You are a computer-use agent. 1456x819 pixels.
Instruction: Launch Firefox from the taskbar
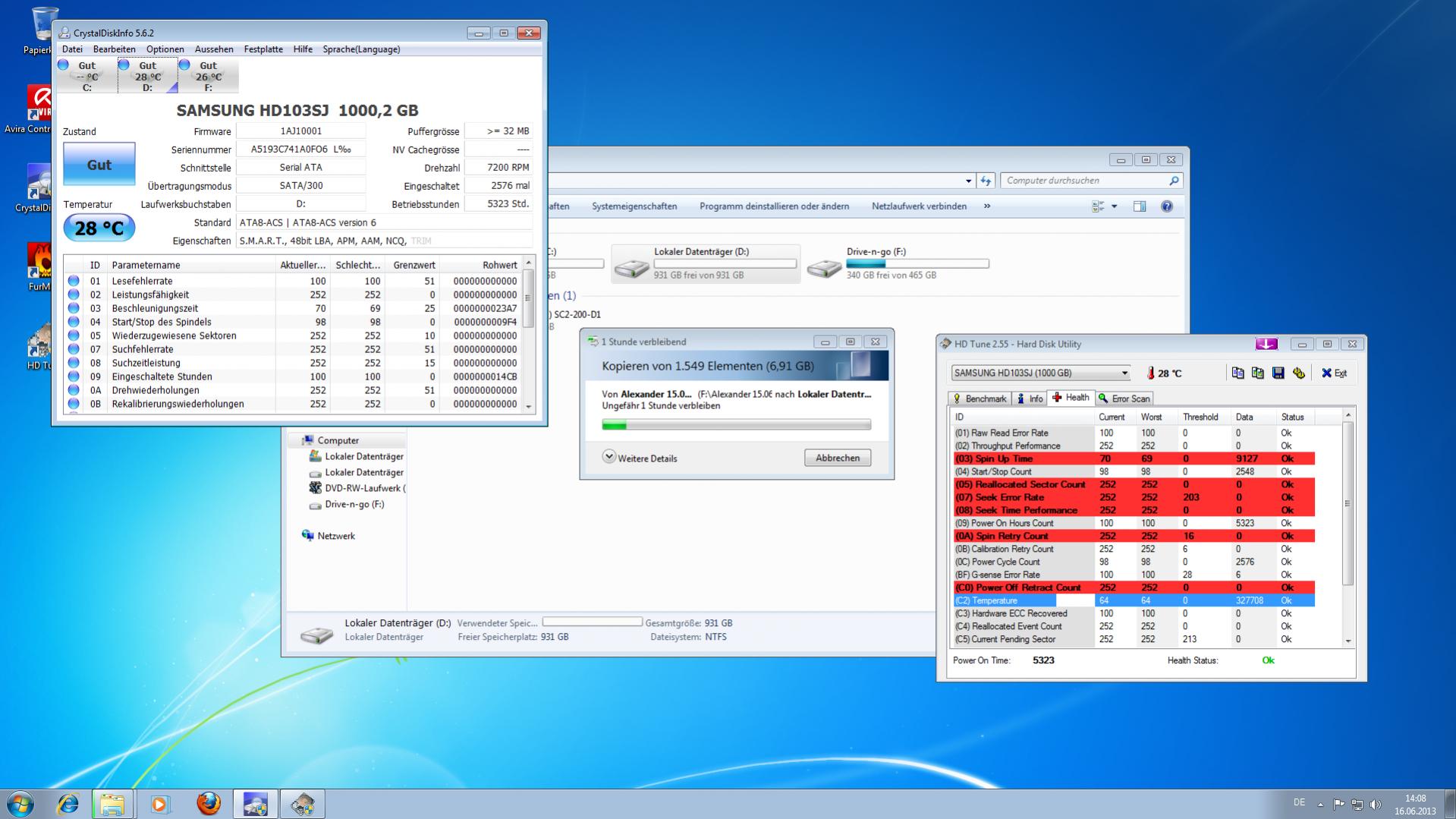click(208, 804)
